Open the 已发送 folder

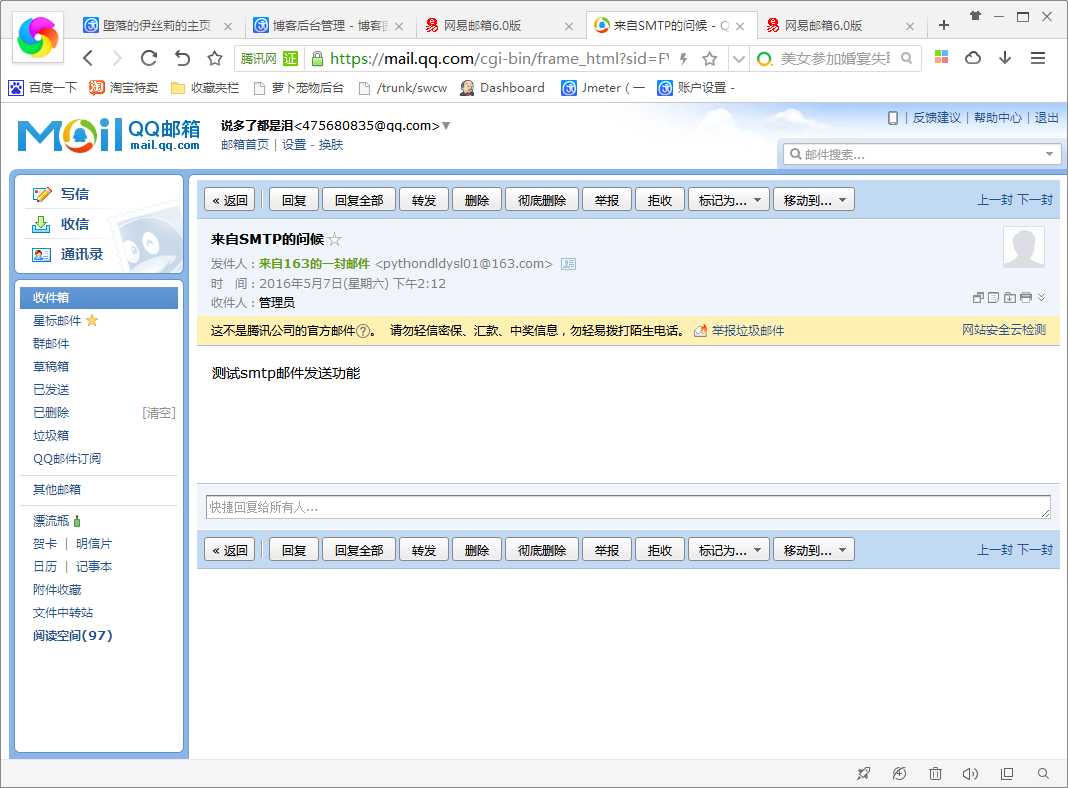(51, 390)
